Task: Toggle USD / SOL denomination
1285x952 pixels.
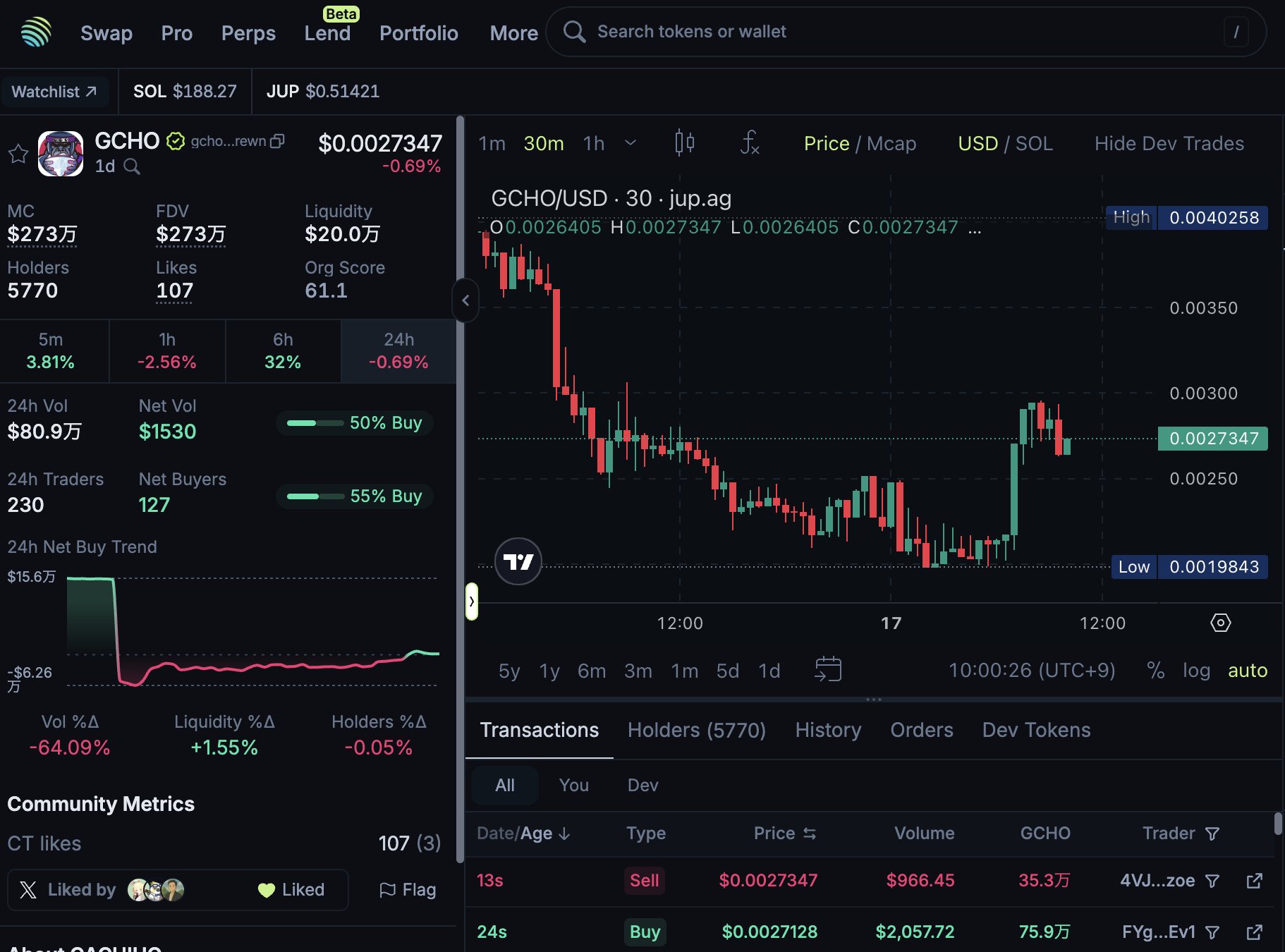Action: 1005,143
